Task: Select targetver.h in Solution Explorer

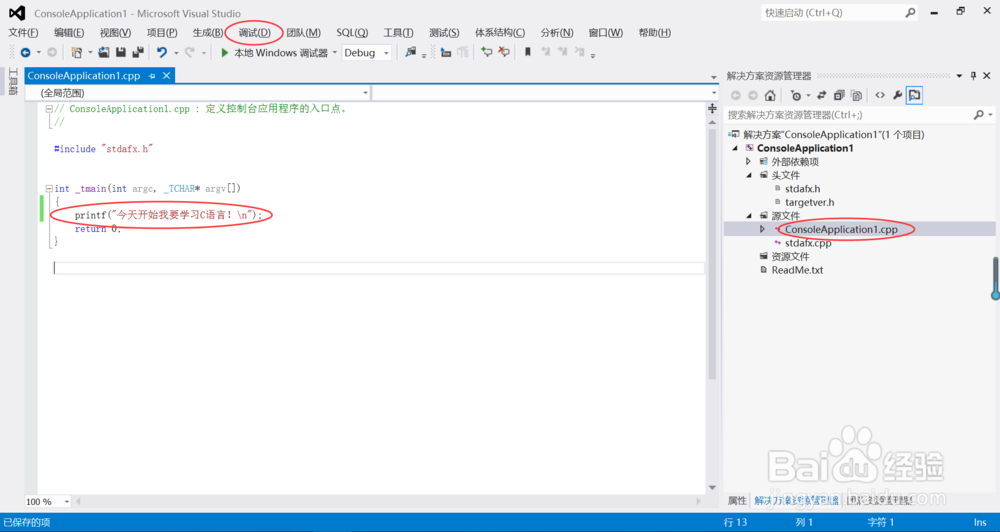Action: (809, 202)
